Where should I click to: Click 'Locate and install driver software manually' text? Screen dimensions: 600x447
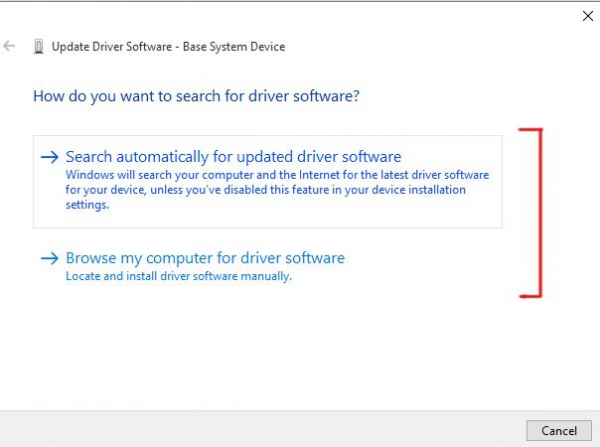179,276
